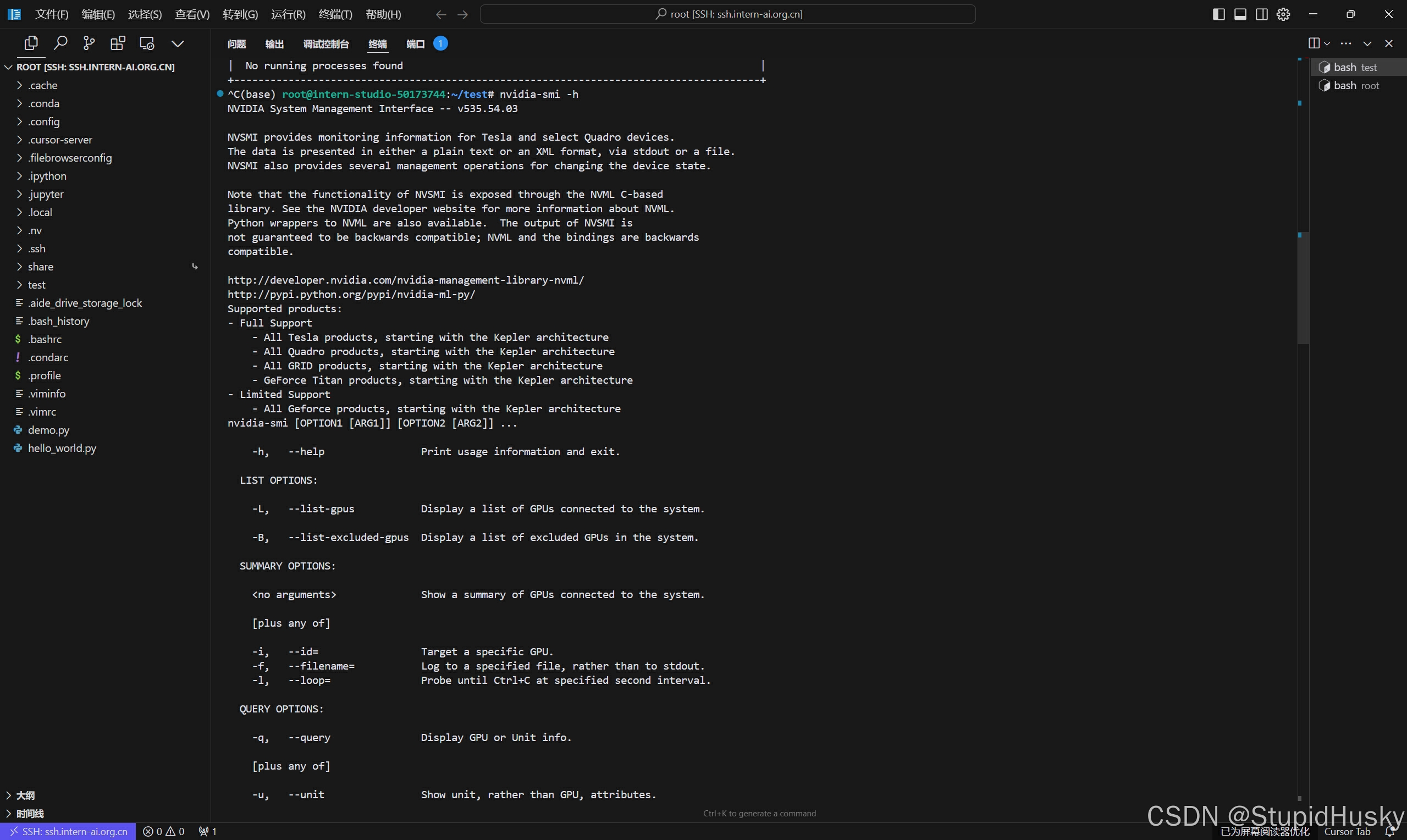Expand the .conda folder
The image size is (1407, 840).
pos(43,103)
